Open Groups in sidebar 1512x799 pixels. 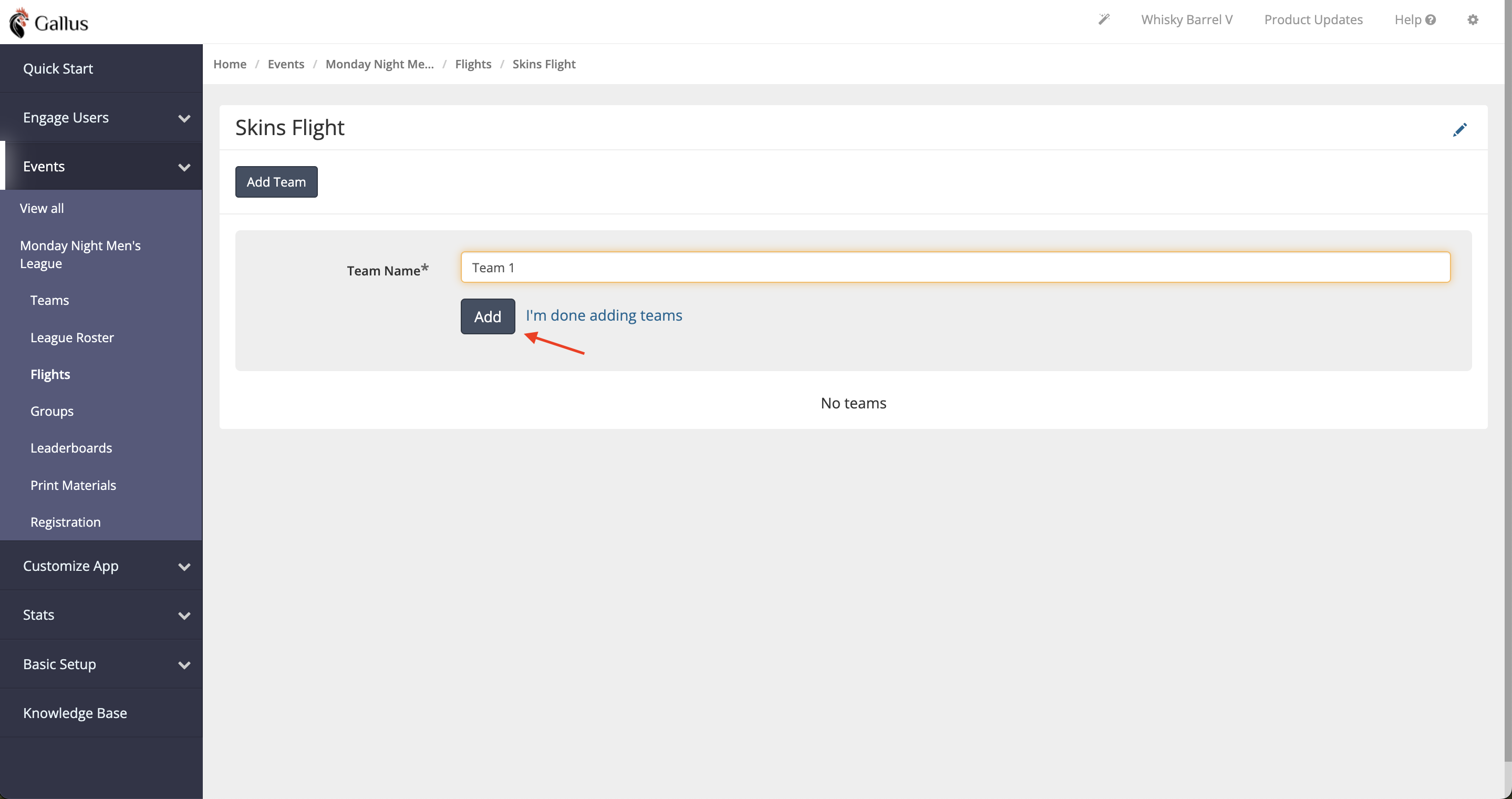(51, 411)
